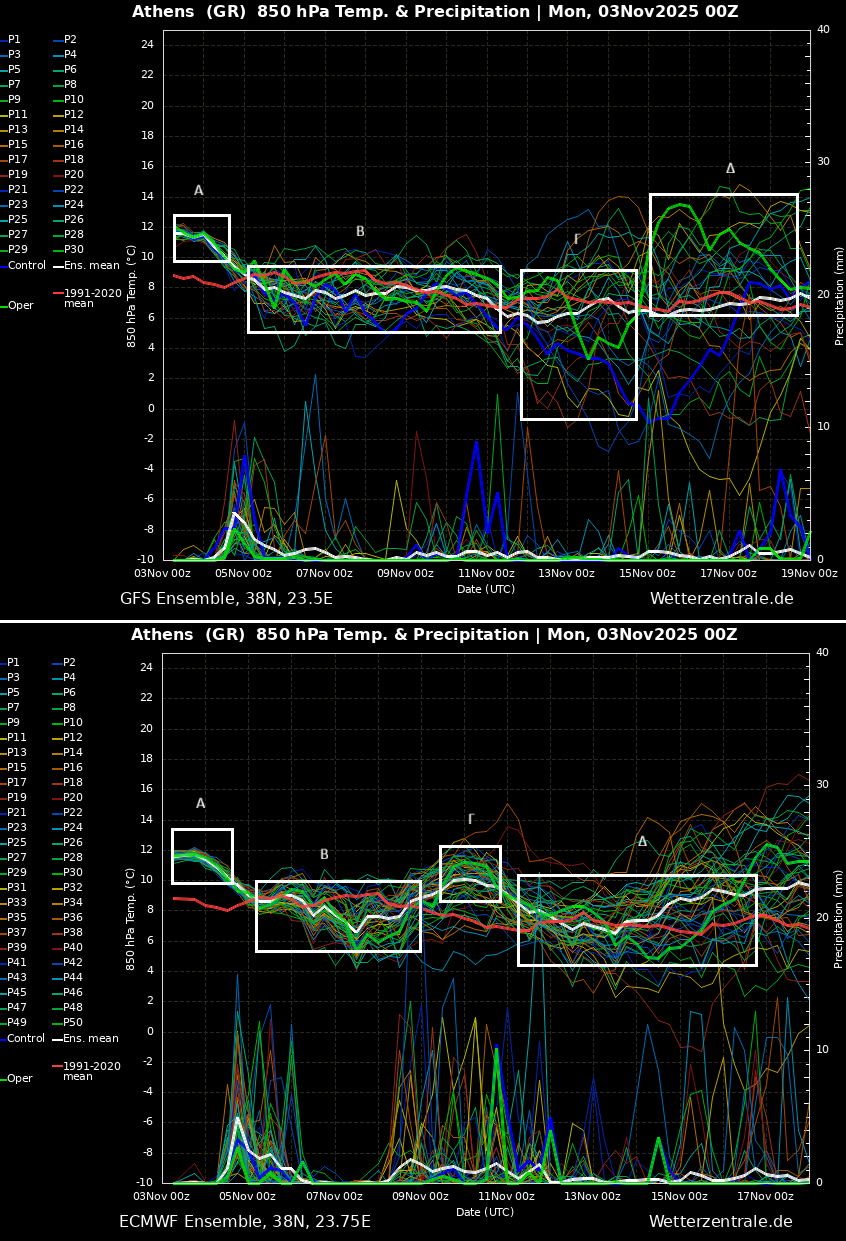Screen dimensions: 846x1241
Task: Click the P1 entry in the GFS legend
Action: pos(14,40)
